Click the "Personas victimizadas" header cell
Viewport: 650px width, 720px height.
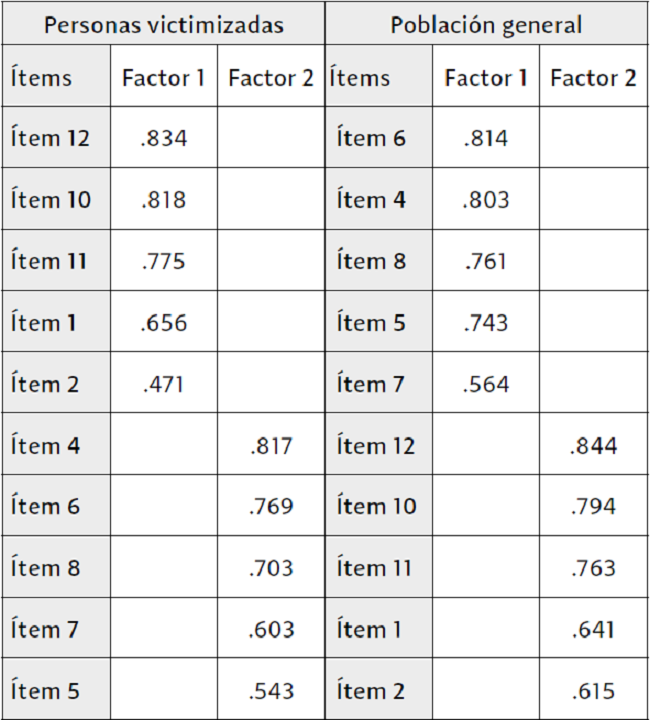point(163,25)
